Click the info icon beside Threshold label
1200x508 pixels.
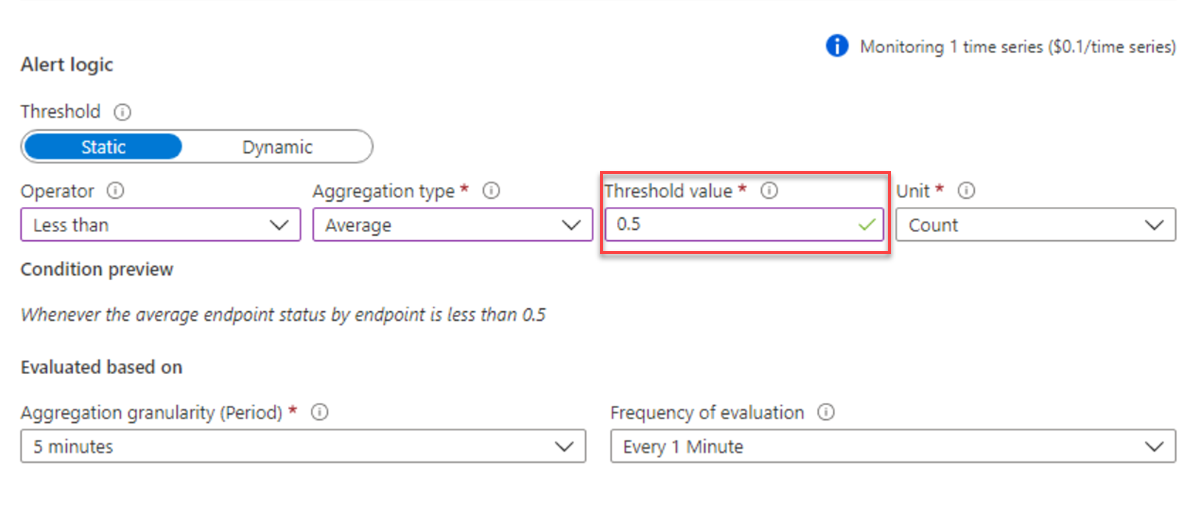pyautogui.click(x=123, y=112)
